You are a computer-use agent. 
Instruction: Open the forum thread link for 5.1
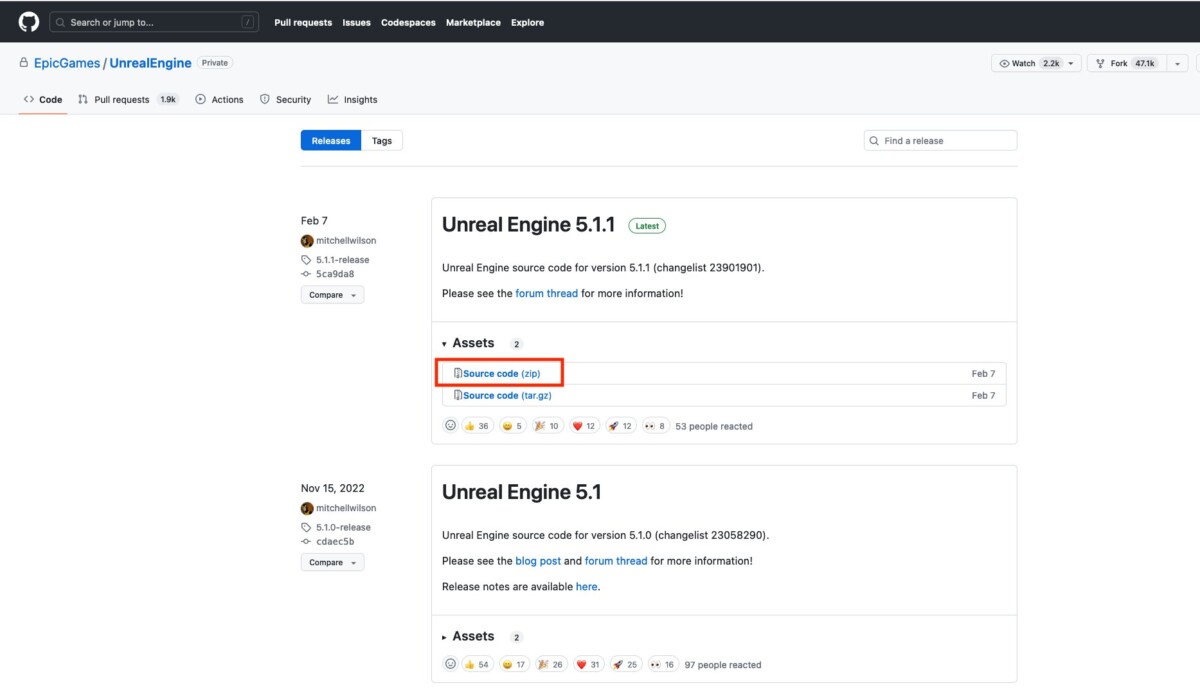[616, 561]
